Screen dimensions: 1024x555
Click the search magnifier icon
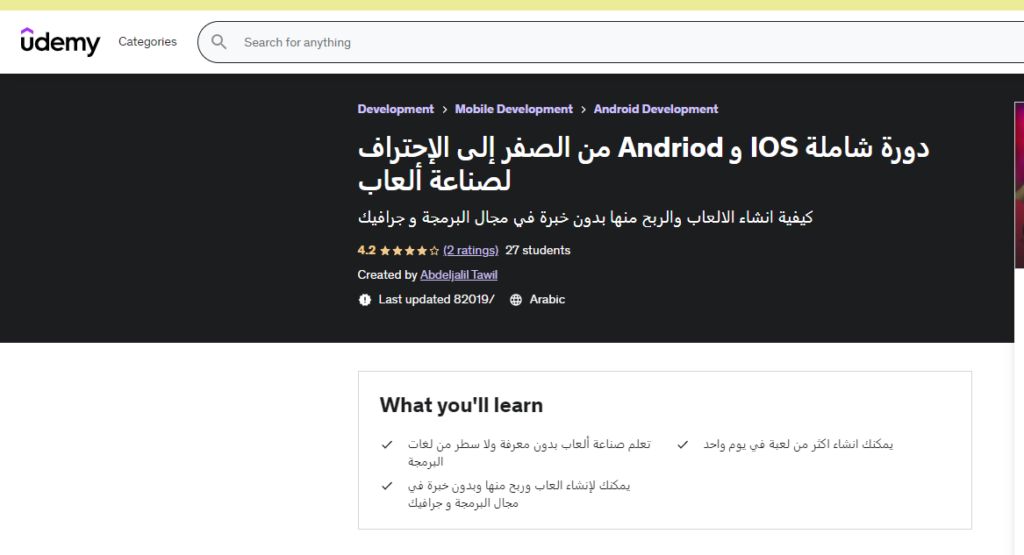click(x=219, y=43)
